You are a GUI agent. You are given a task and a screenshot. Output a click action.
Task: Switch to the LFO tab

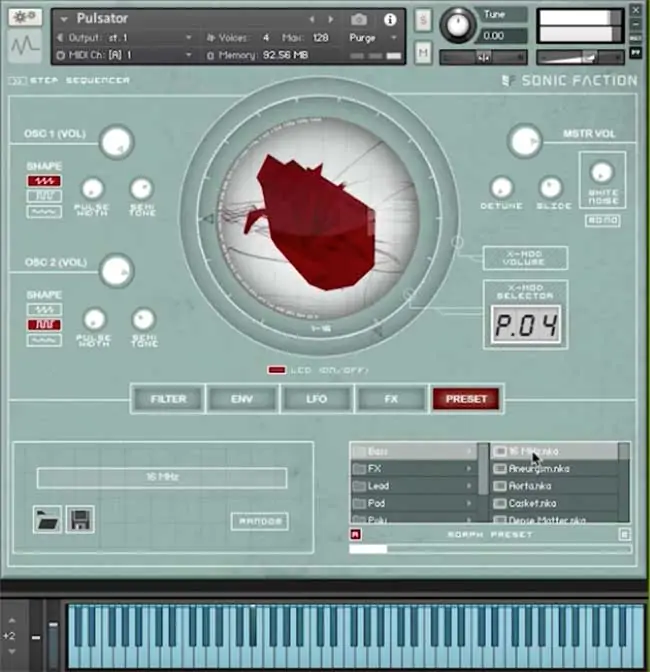pyautogui.click(x=317, y=399)
